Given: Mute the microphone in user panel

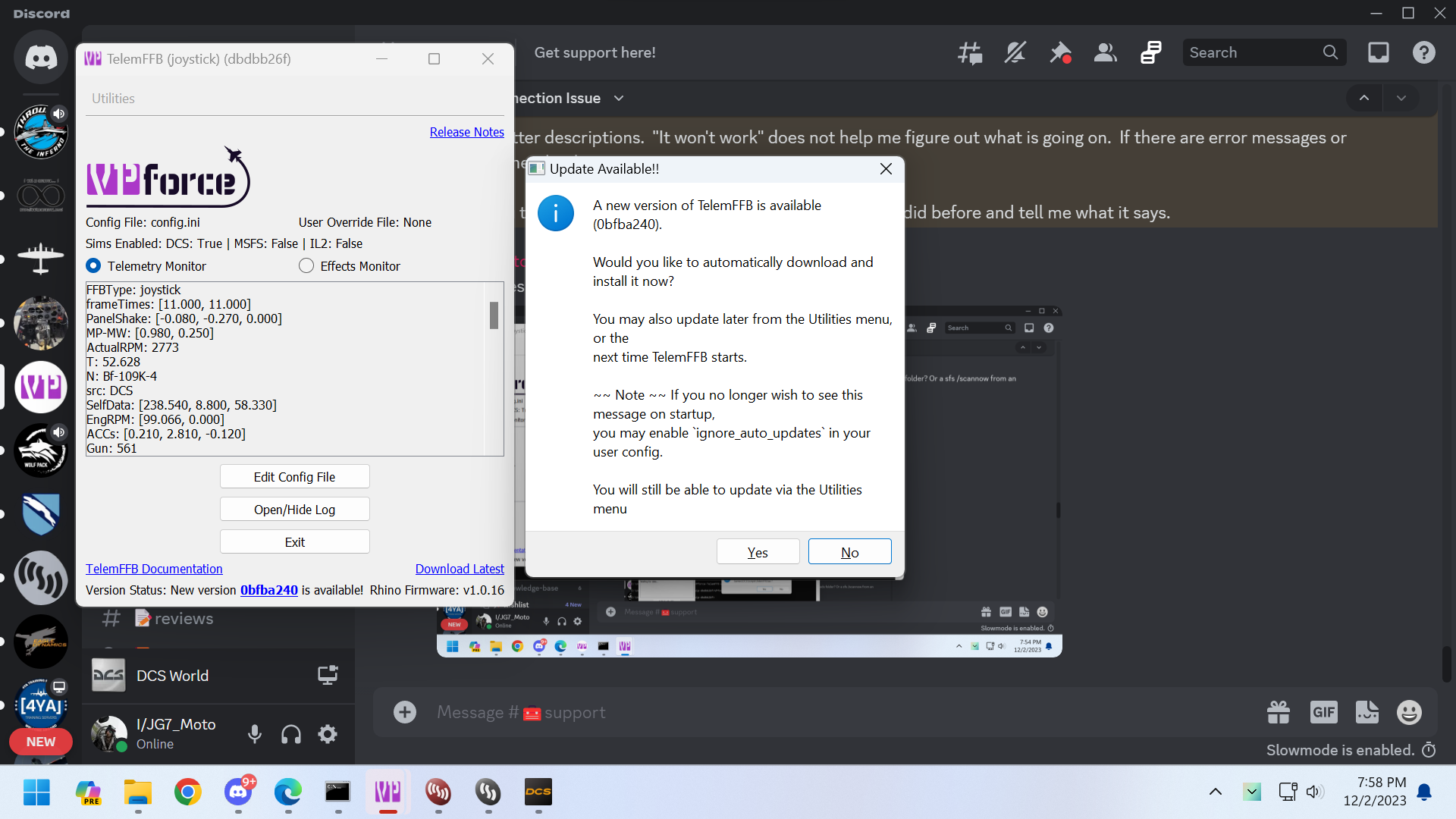Looking at the screenshot, I should pyautogui.click(x=255, y=734).
